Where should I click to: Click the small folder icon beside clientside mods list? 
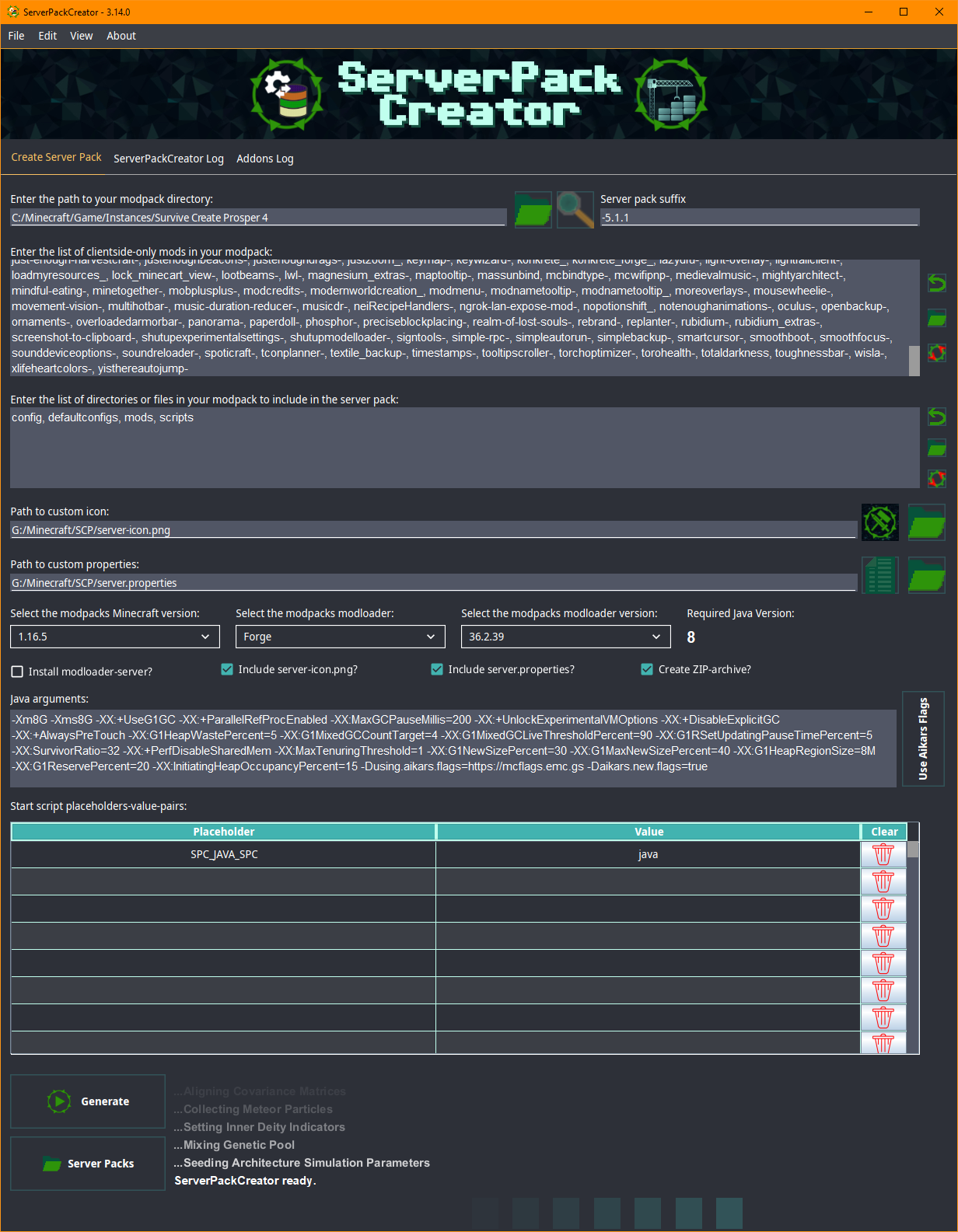[937, 318]
